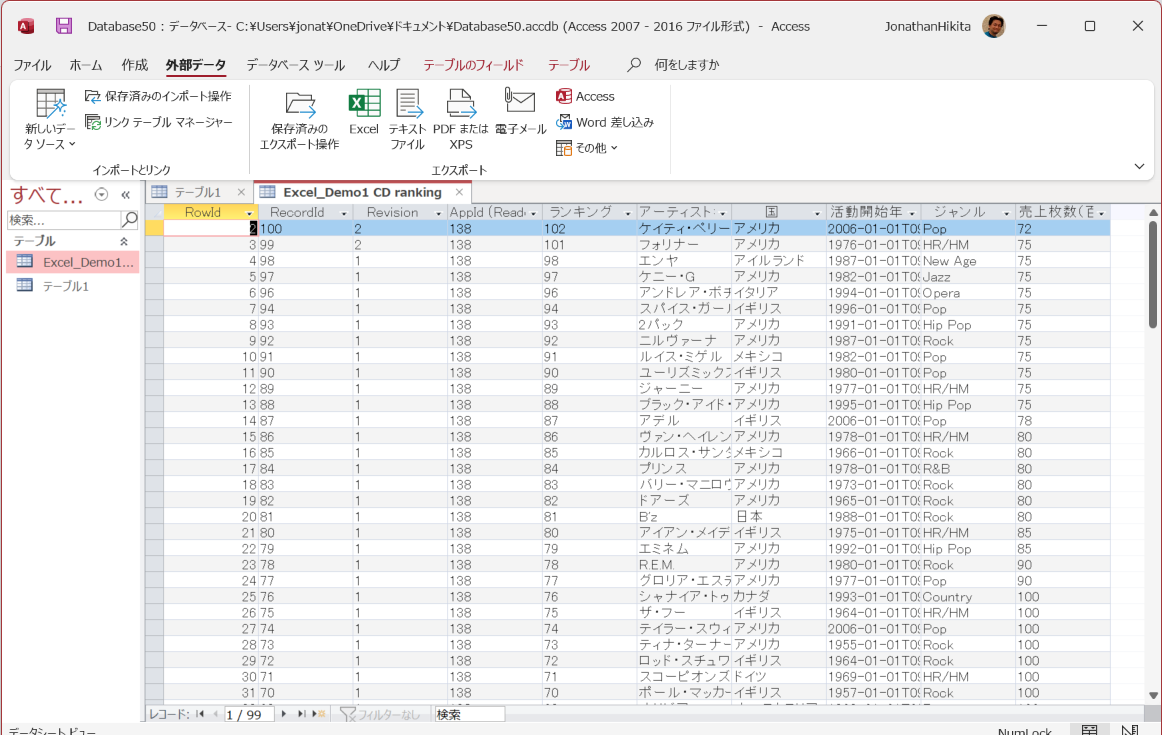Collapse the テーブル group in sidebar
1162x735 pixels.
(125, 241)
